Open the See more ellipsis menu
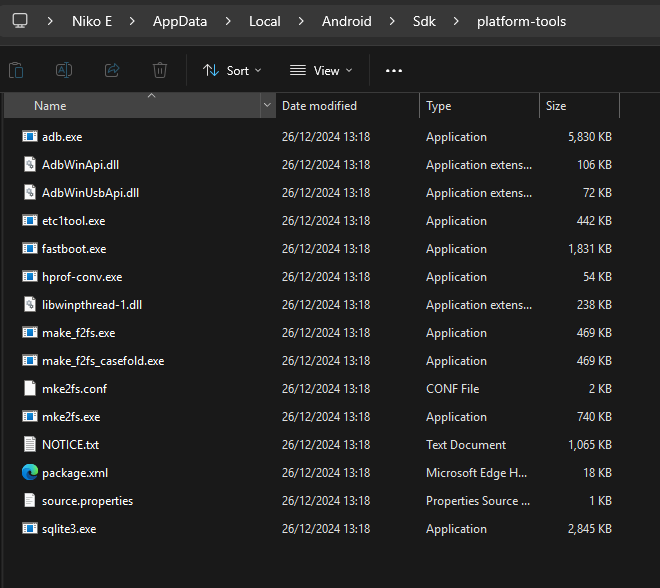Image resolution: width=660 pixels, height=588 pixels. pos(394,71)
